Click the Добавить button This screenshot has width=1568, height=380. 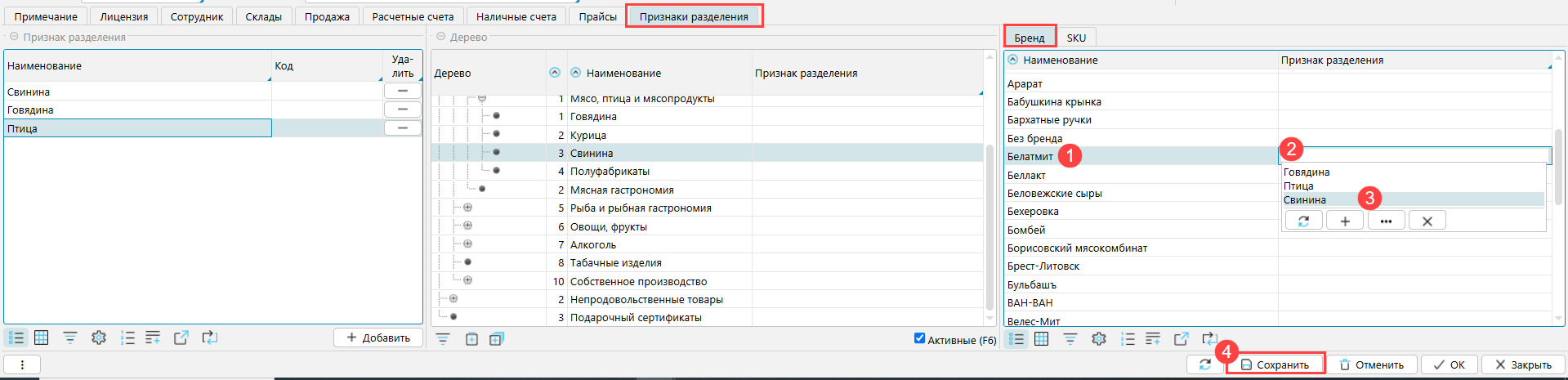[x=377, y=338]
